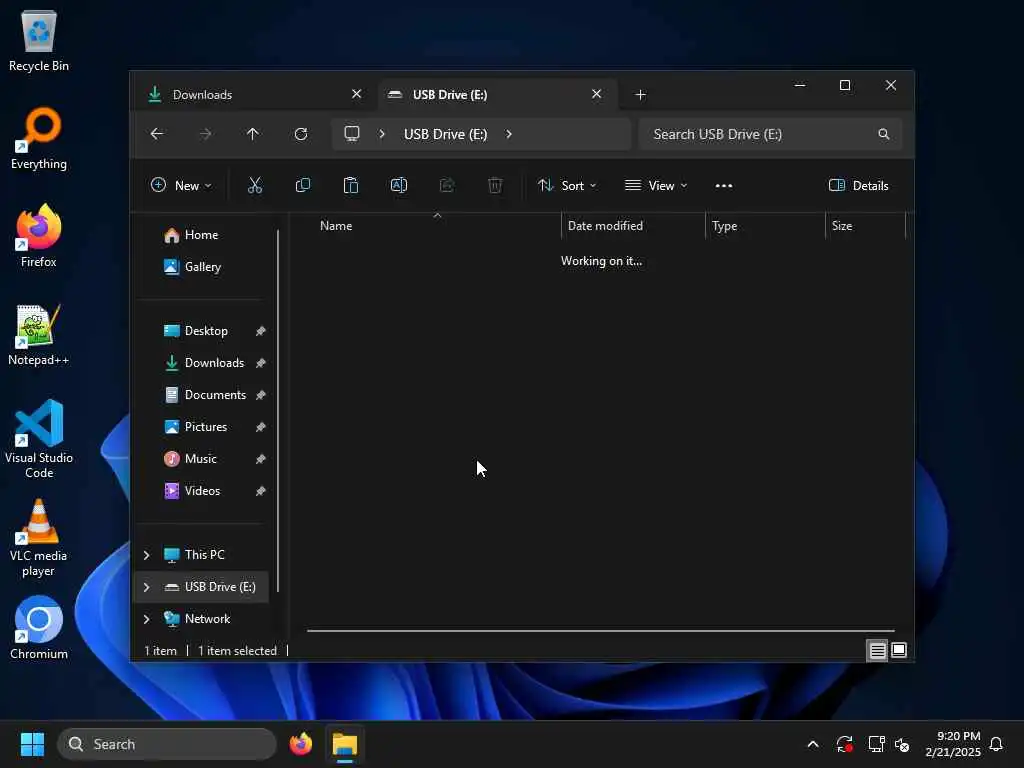Click the Share icon in toolbar
The image size is (1024, 768).
click(447, 185)
